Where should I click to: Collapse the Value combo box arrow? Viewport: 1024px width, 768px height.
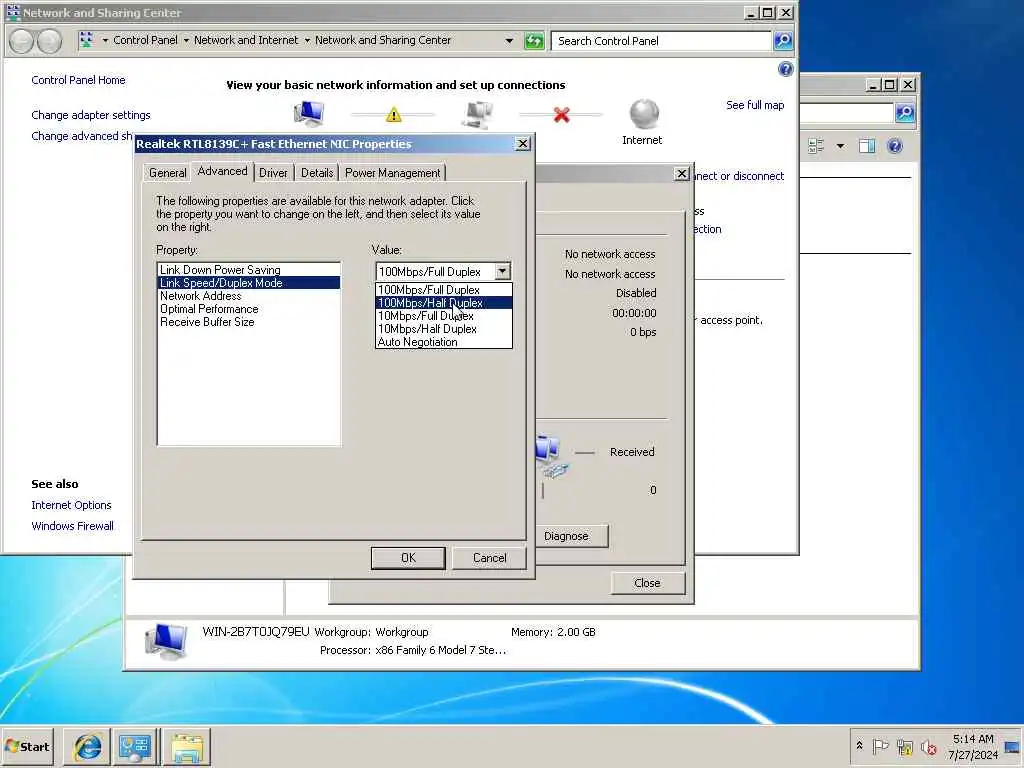502,272
